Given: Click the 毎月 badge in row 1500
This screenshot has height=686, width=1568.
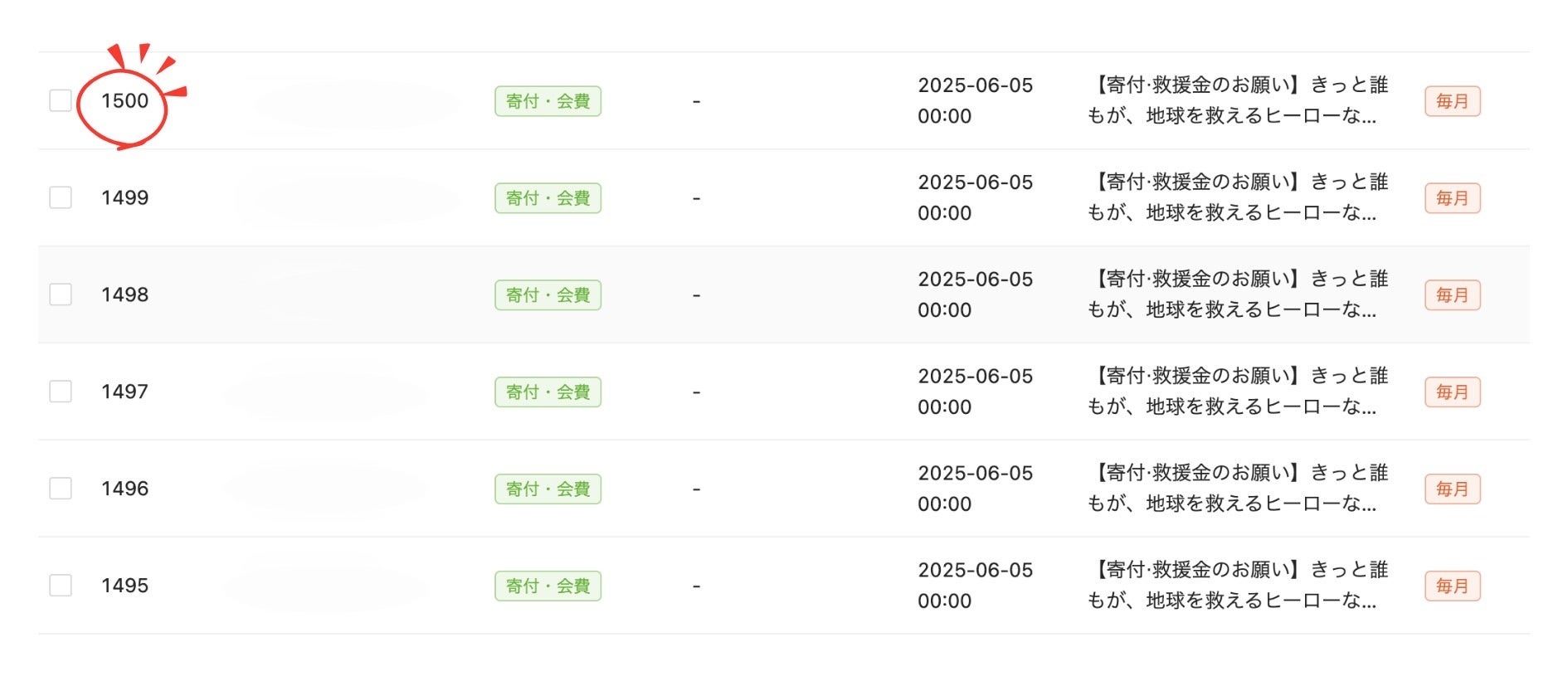Looking at the screenshot, I should (x=1453, y=101).
